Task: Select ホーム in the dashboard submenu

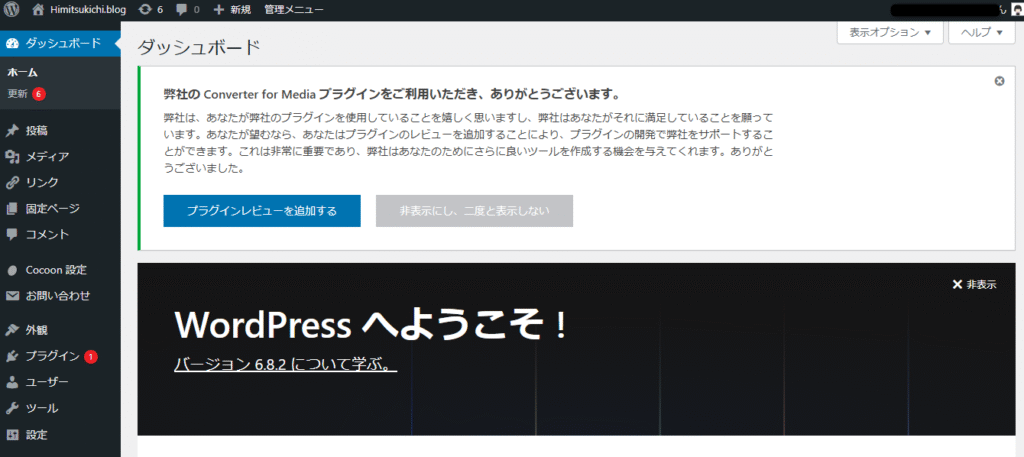Action: pos(22,72)
